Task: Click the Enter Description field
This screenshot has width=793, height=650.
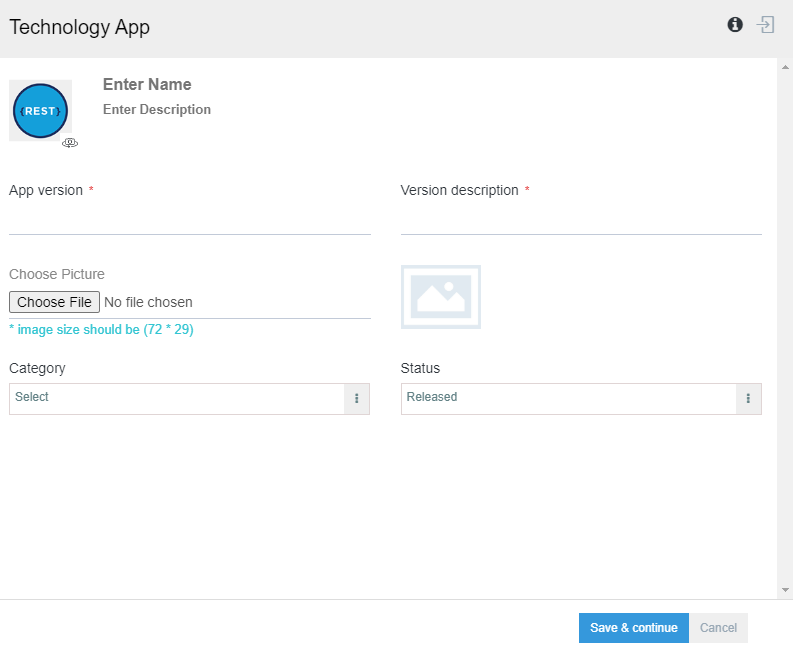Action: (157, 110)
